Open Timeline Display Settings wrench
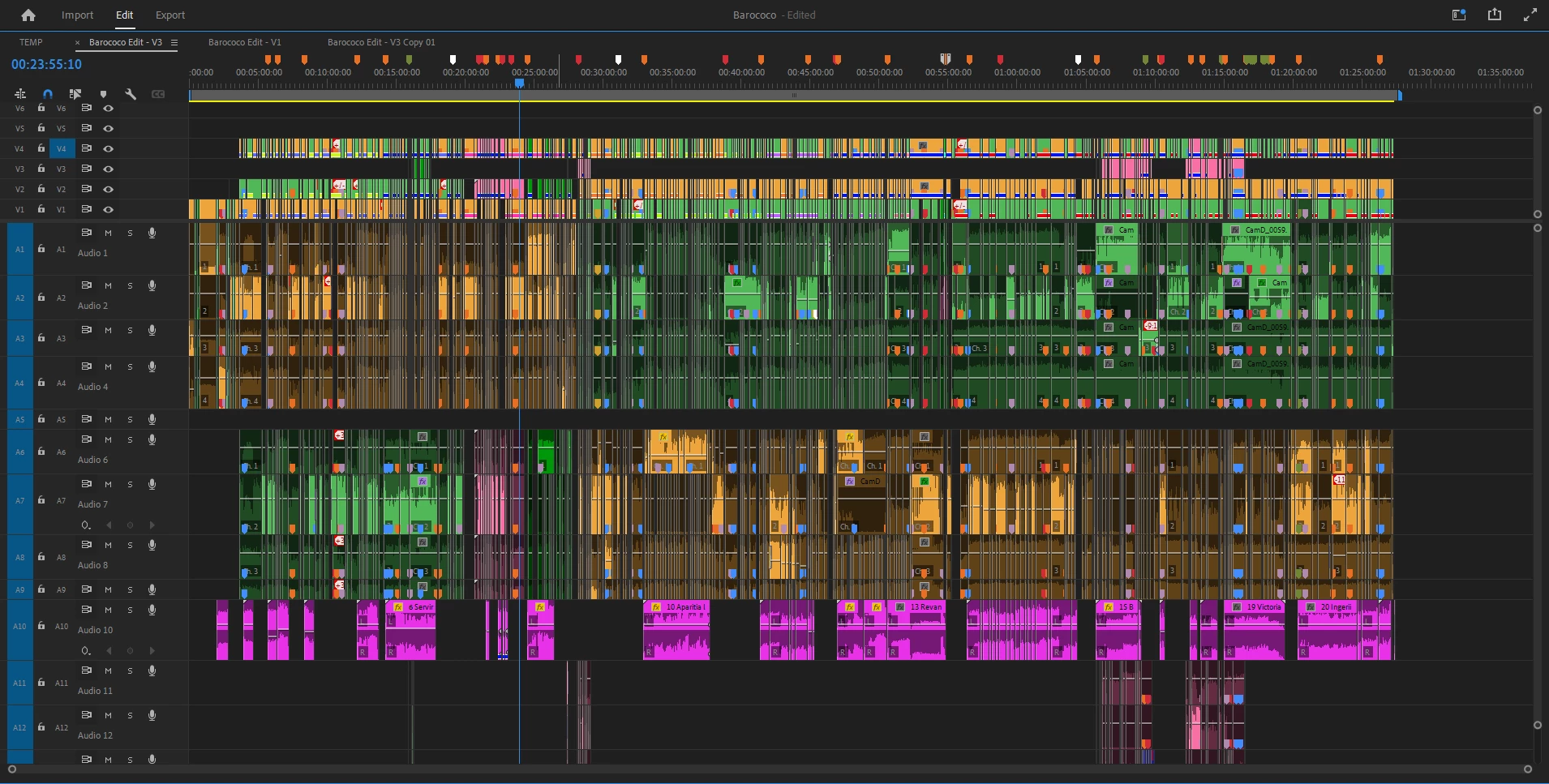1549x784 pixels. tap(131, 94)
